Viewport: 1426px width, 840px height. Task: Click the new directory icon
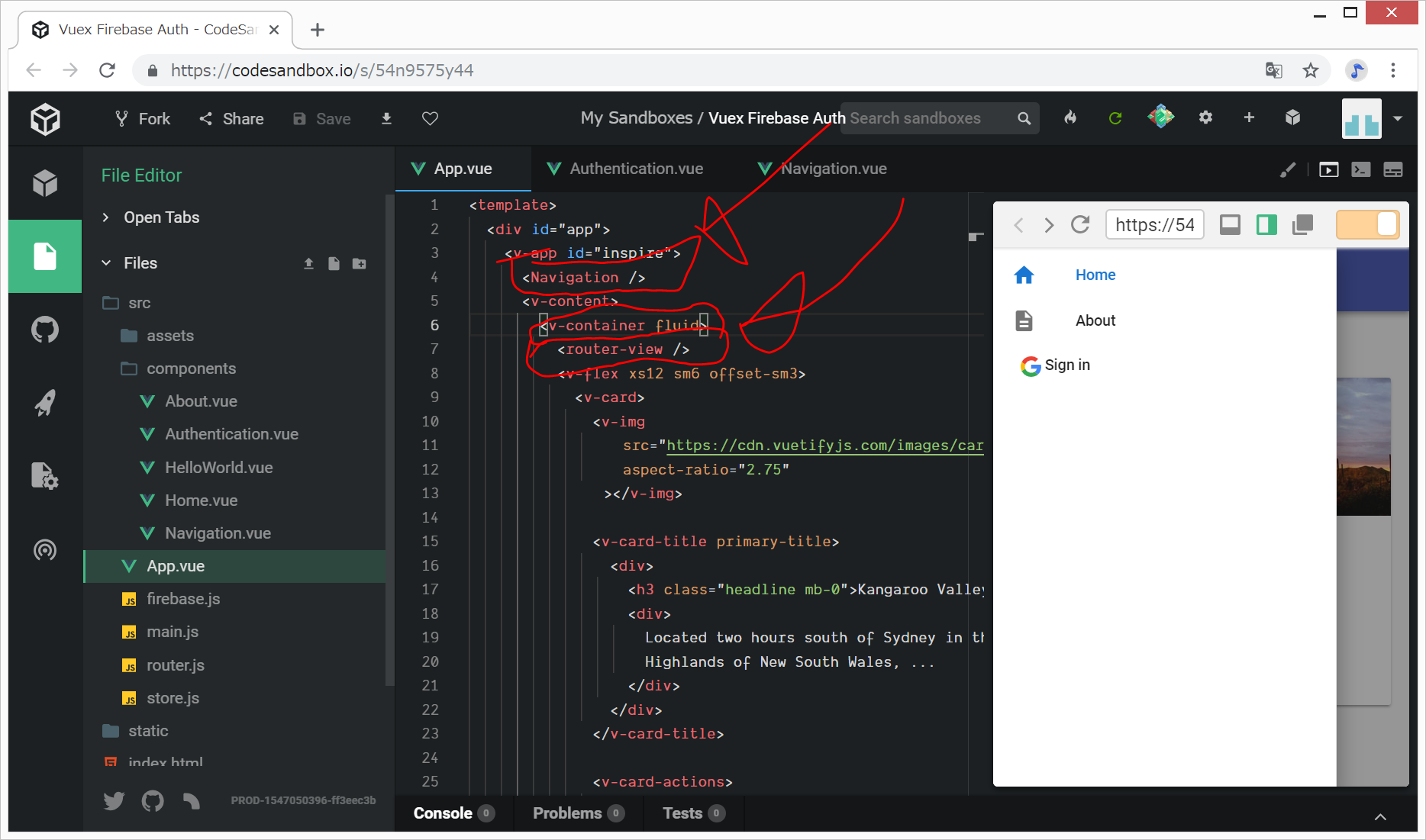[359, 263]
